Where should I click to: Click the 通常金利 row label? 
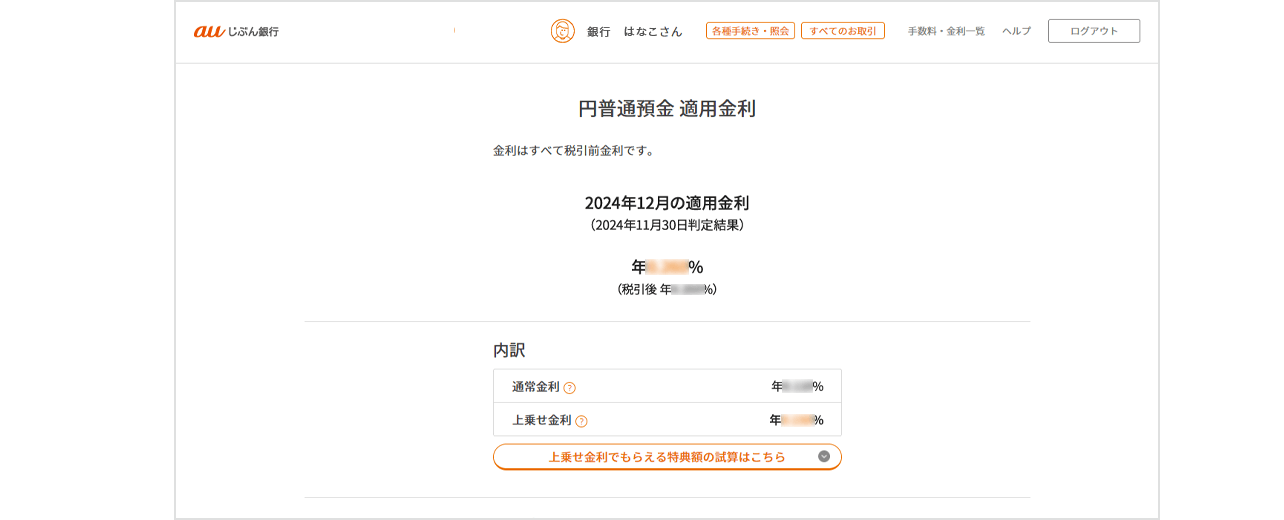[535, 387]
